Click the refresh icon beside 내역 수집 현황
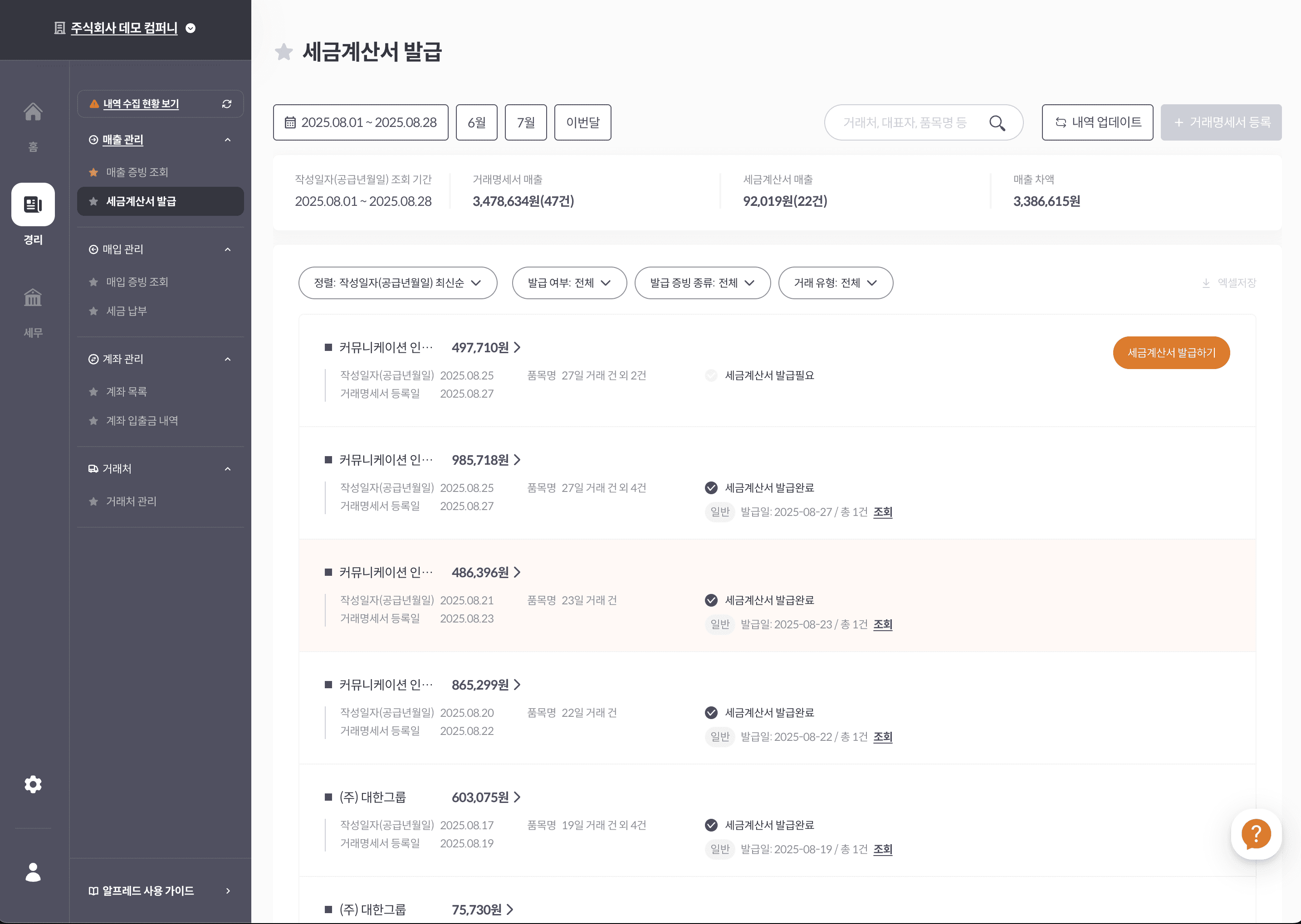The height and width of the screenshot is (924, 1301). (x=226, y=104)
